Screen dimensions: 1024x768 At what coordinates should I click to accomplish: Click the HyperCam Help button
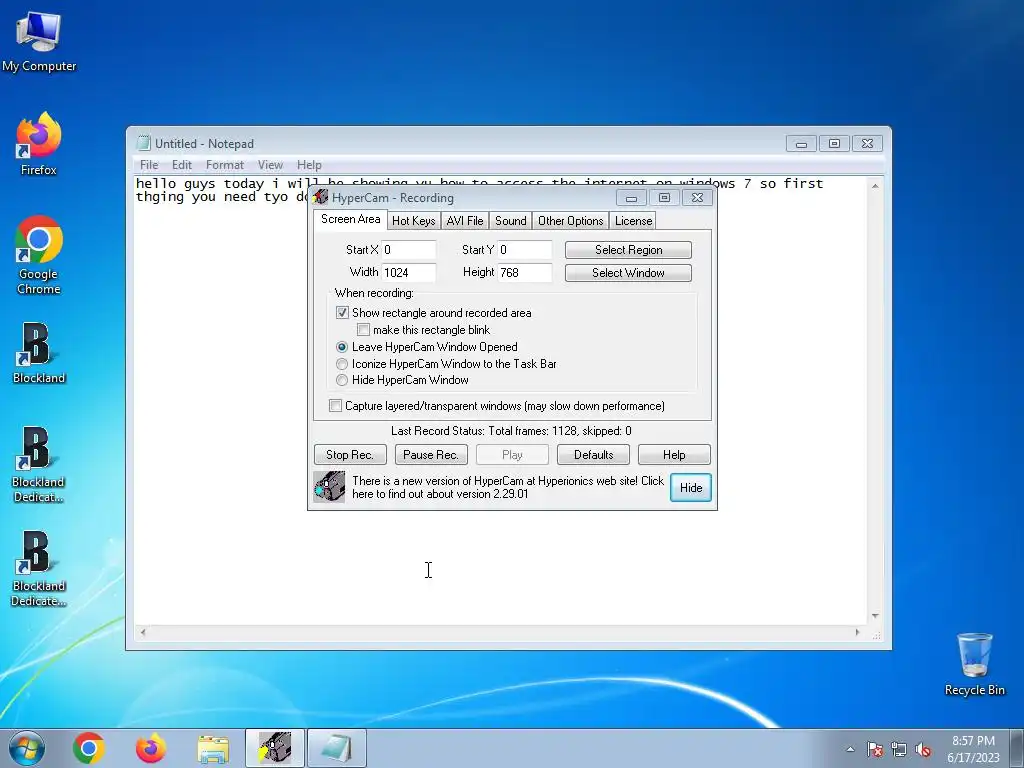coord(674,455)
